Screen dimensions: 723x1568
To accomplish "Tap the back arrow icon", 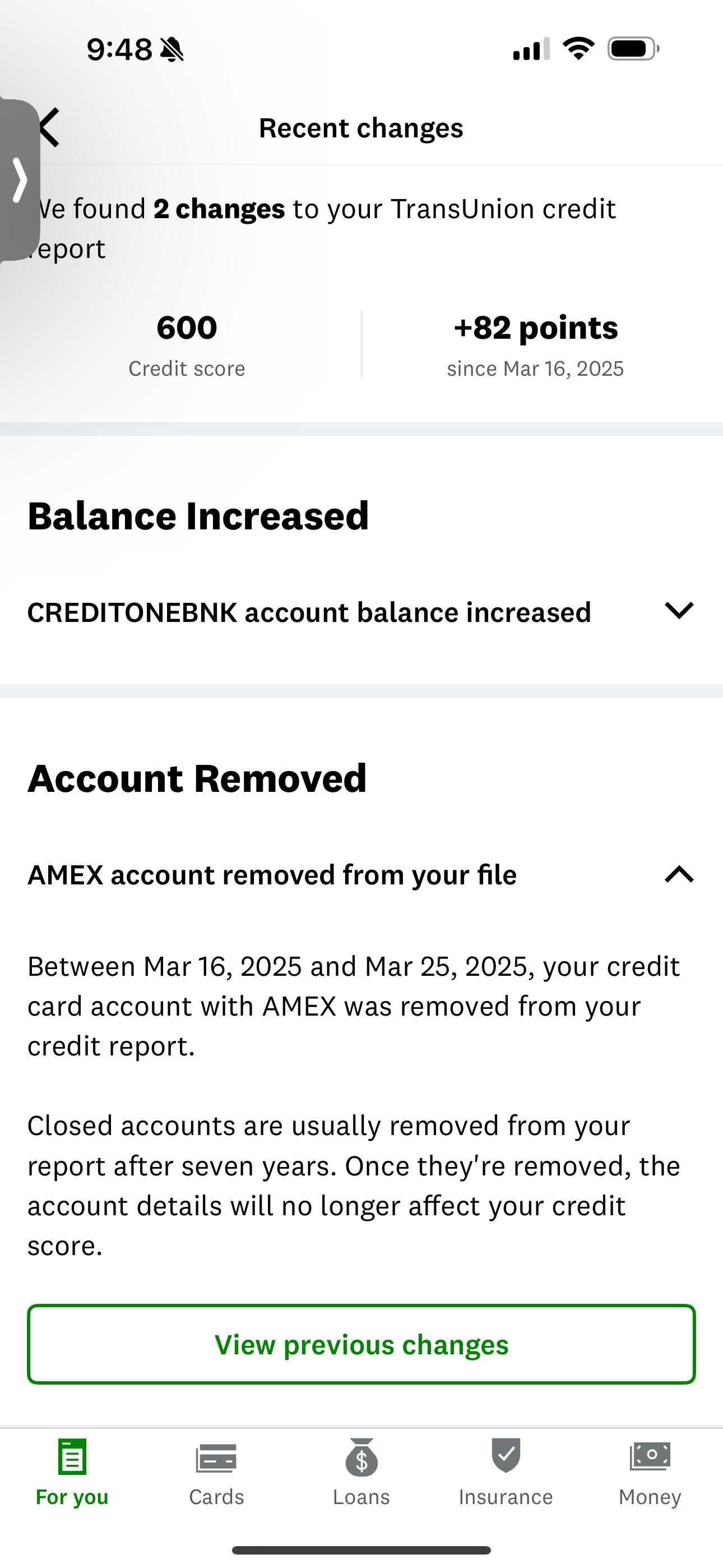I will click(51, 127).
